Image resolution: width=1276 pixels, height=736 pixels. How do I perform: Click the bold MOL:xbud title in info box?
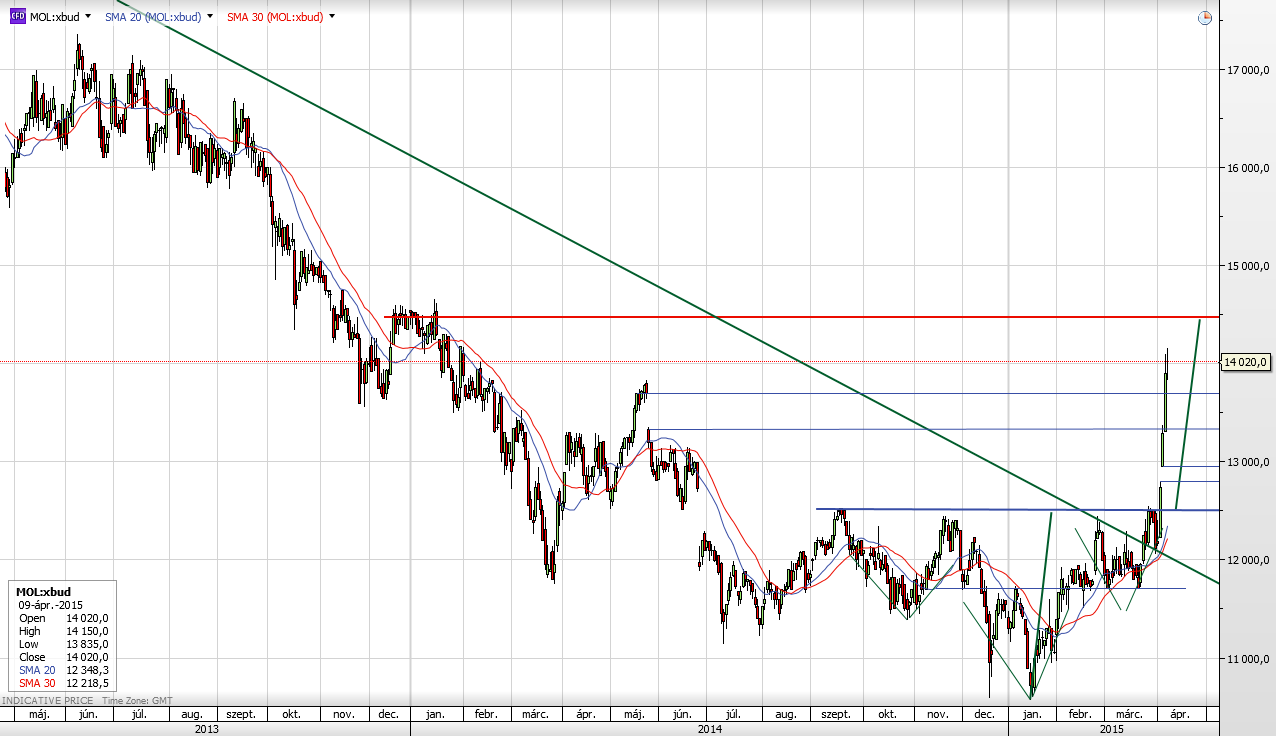point(43,592)
